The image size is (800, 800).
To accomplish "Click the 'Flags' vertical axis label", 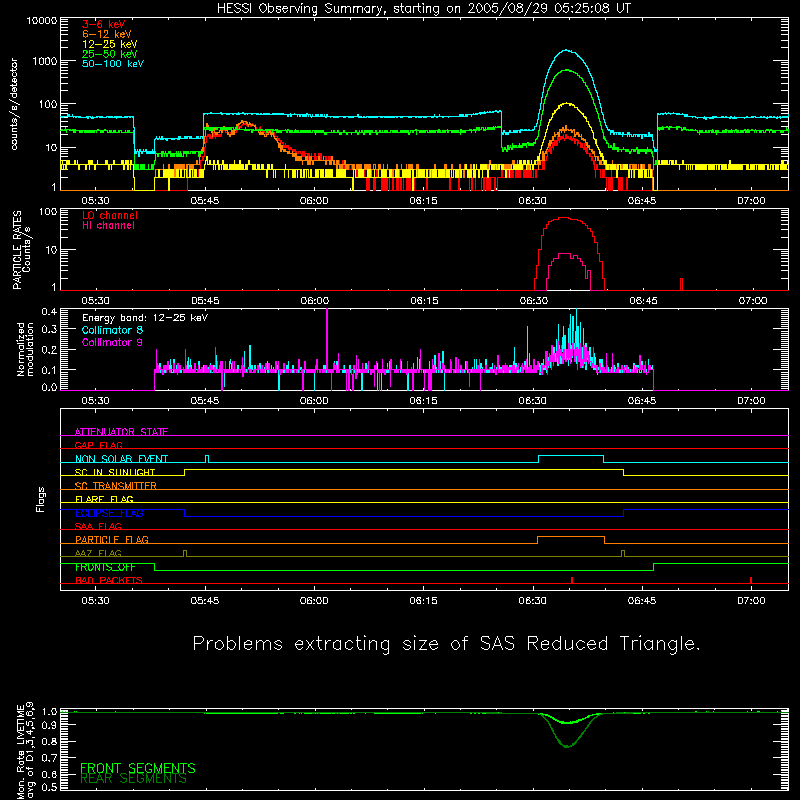I will click(40, 499).
